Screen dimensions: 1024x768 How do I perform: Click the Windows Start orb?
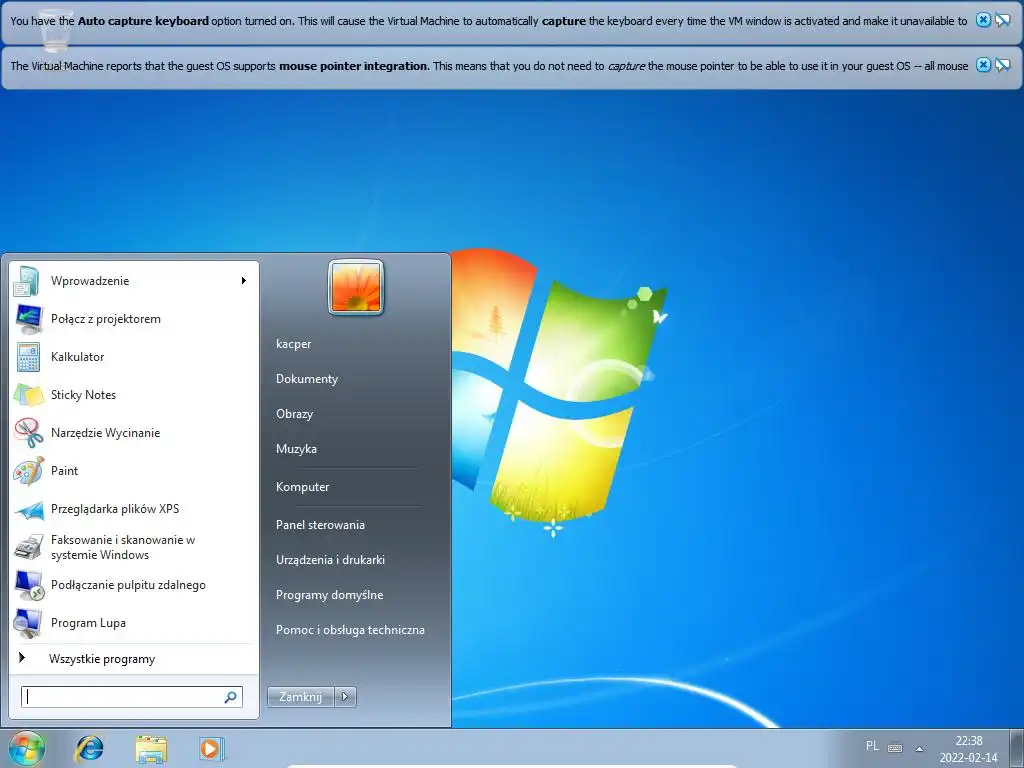point(27,748)
